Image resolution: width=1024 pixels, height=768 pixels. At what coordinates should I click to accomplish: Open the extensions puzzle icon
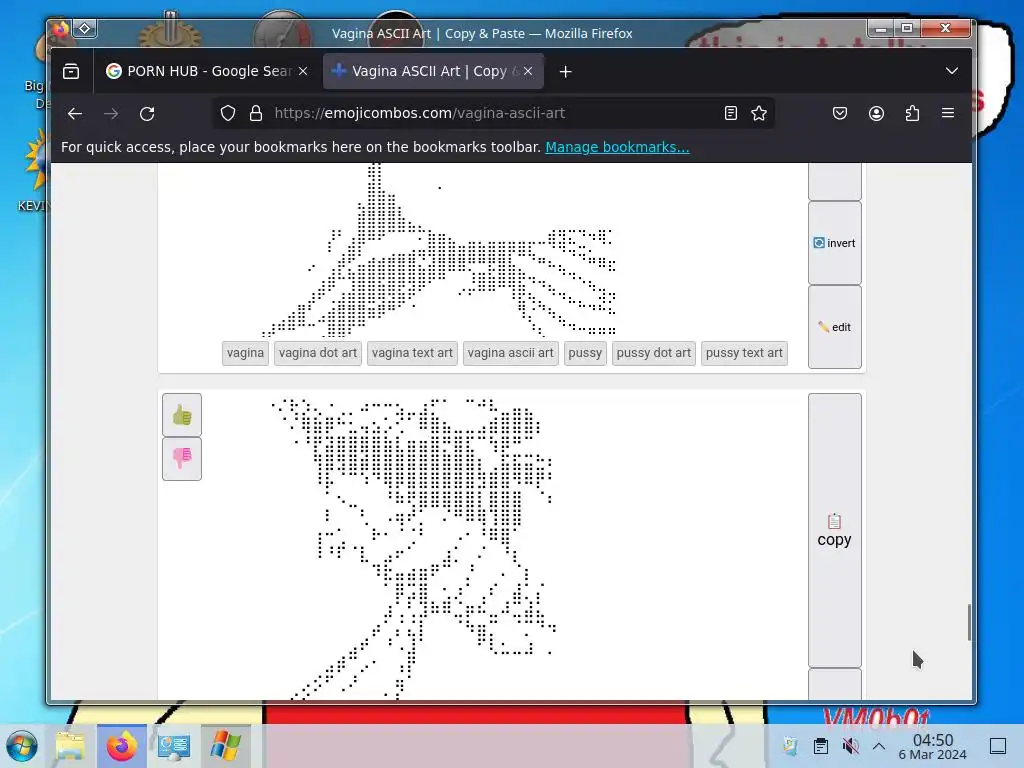click(912, 113)
